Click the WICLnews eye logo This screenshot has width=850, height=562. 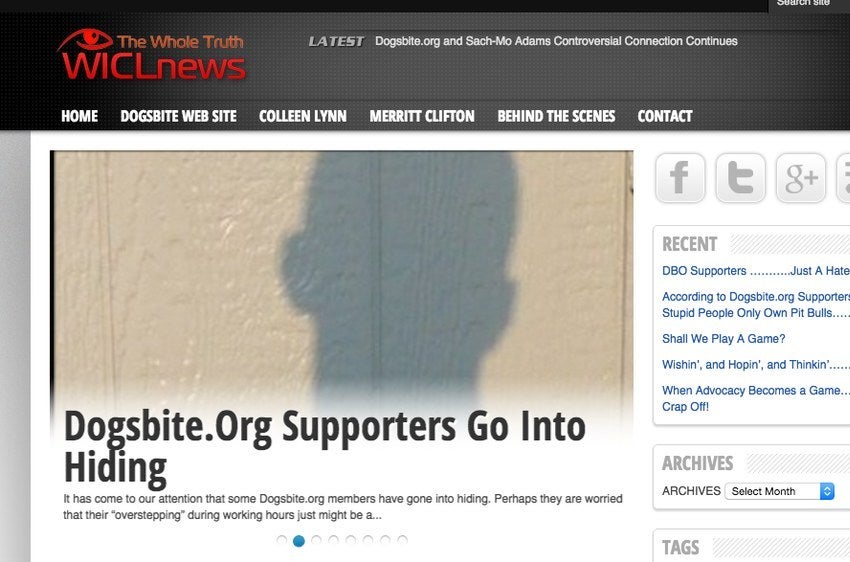coord(152,55)
